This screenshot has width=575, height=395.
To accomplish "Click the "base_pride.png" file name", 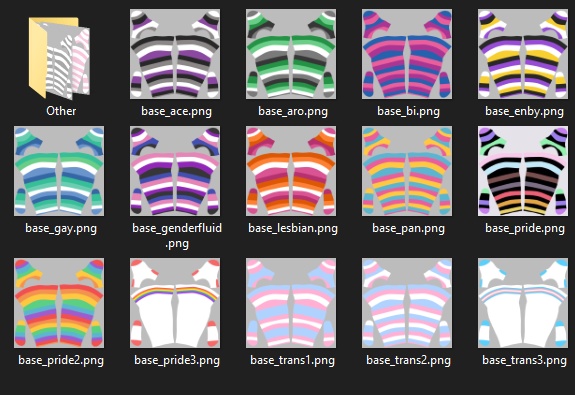I will click(x=525, y=229).
